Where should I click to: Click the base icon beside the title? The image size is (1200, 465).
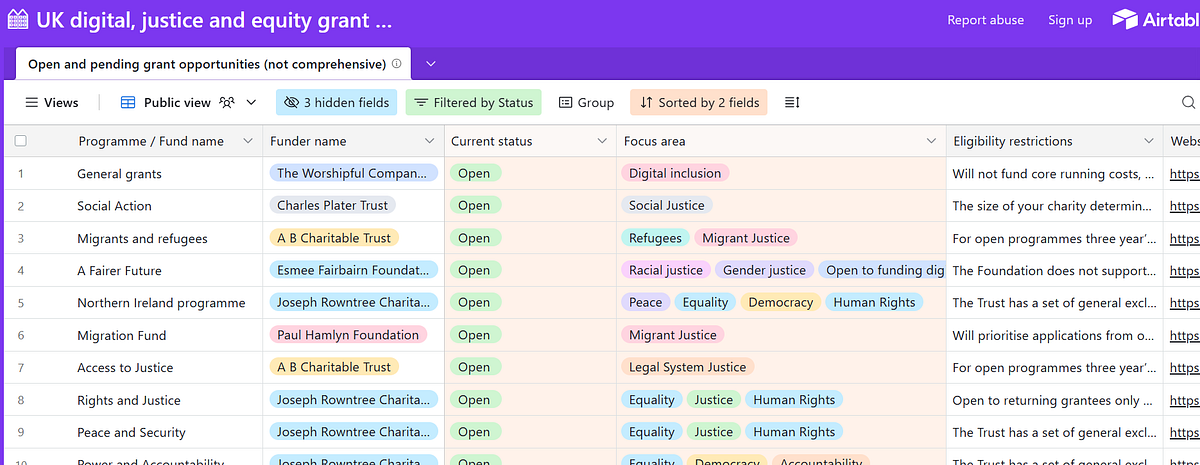pyautogui.click(x=18, y=20)
